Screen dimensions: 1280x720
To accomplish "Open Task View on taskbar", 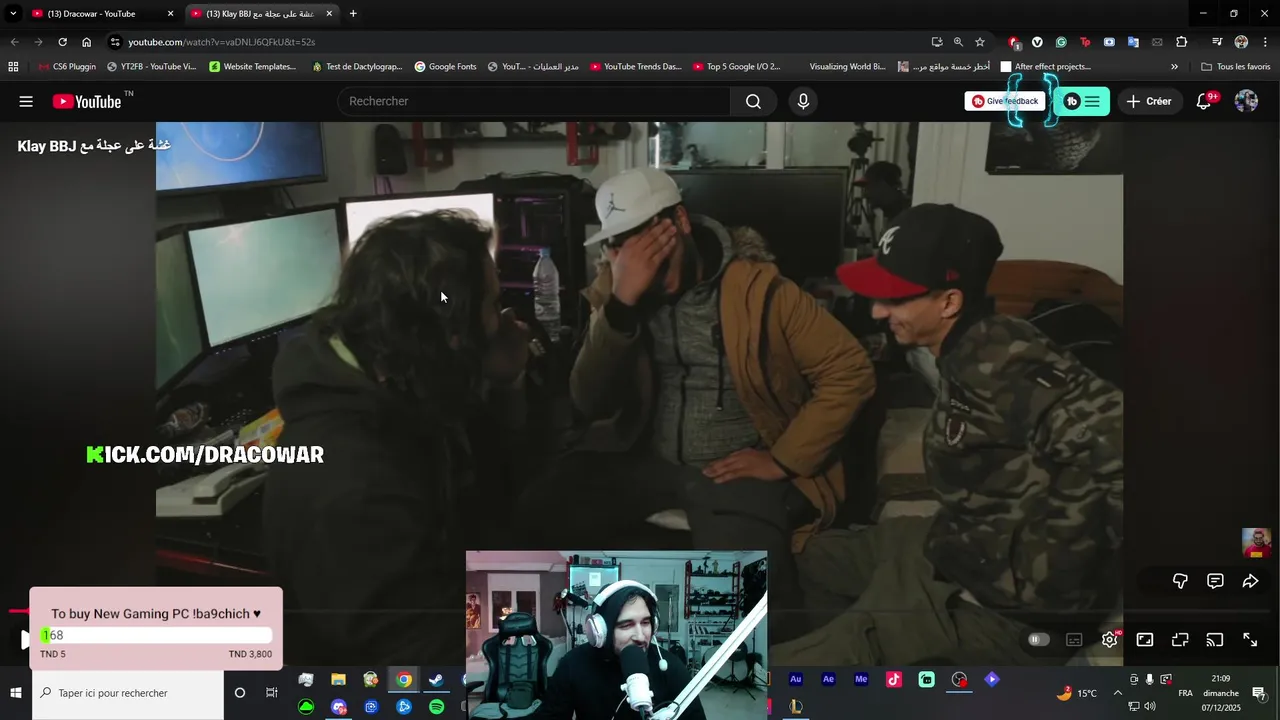I will pyautogui.click(x=271, y=693).
